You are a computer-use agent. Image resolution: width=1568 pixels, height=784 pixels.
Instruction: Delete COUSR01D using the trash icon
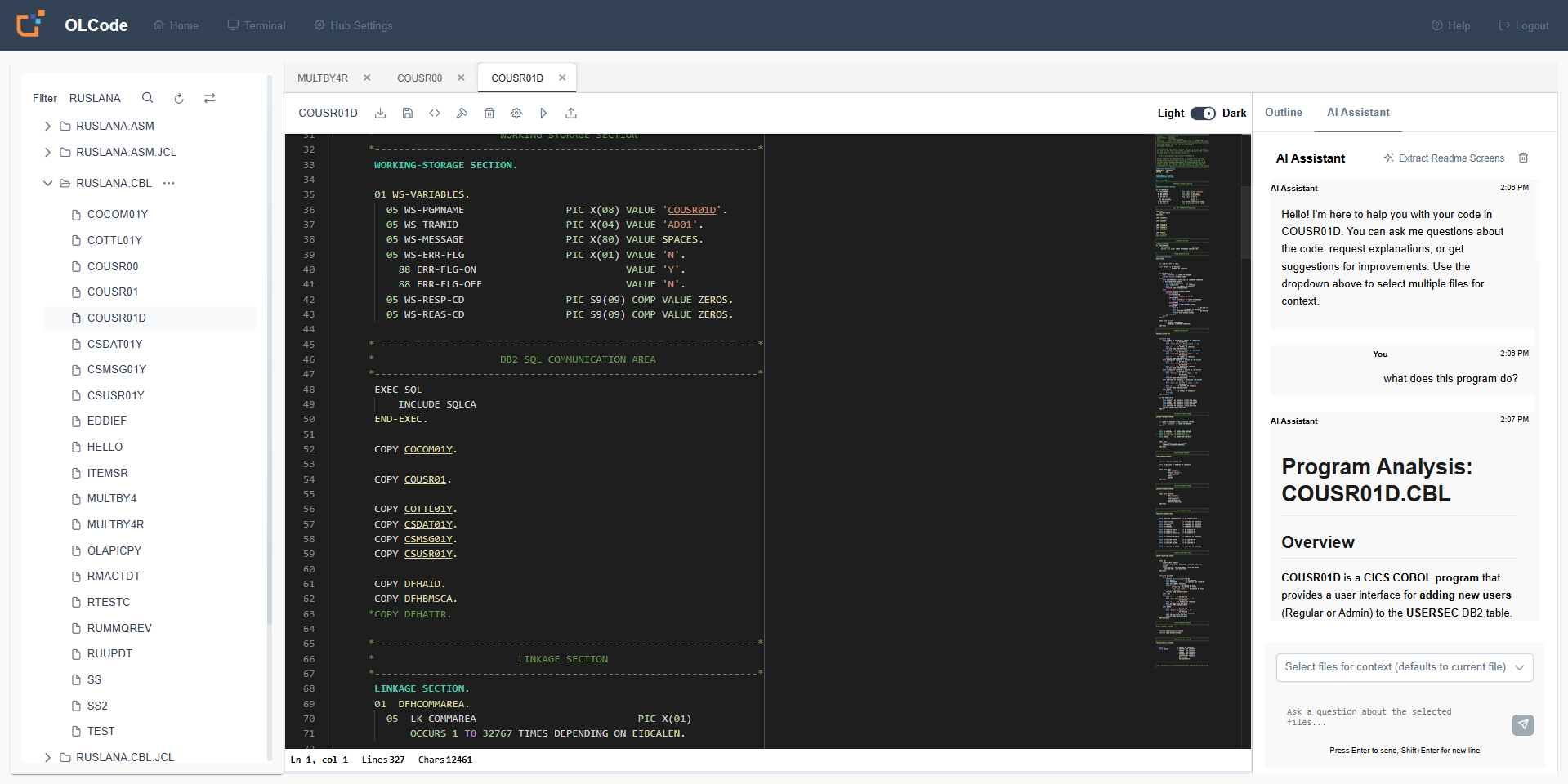(489, 113)
